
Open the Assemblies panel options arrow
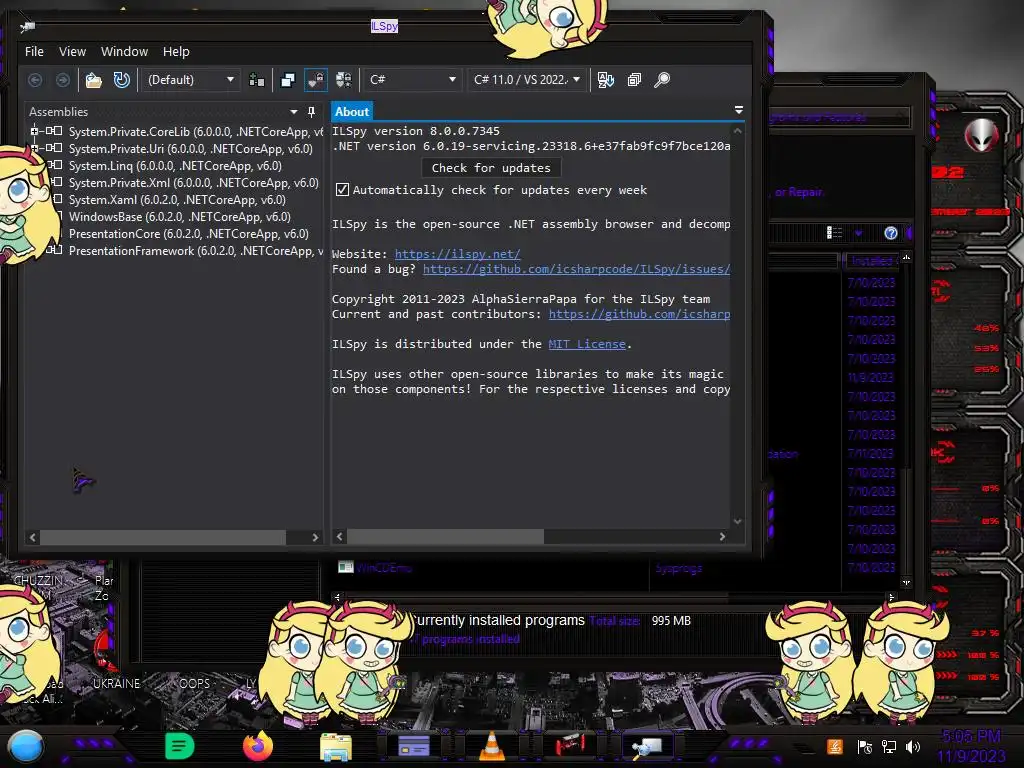[x=294, y=112]
